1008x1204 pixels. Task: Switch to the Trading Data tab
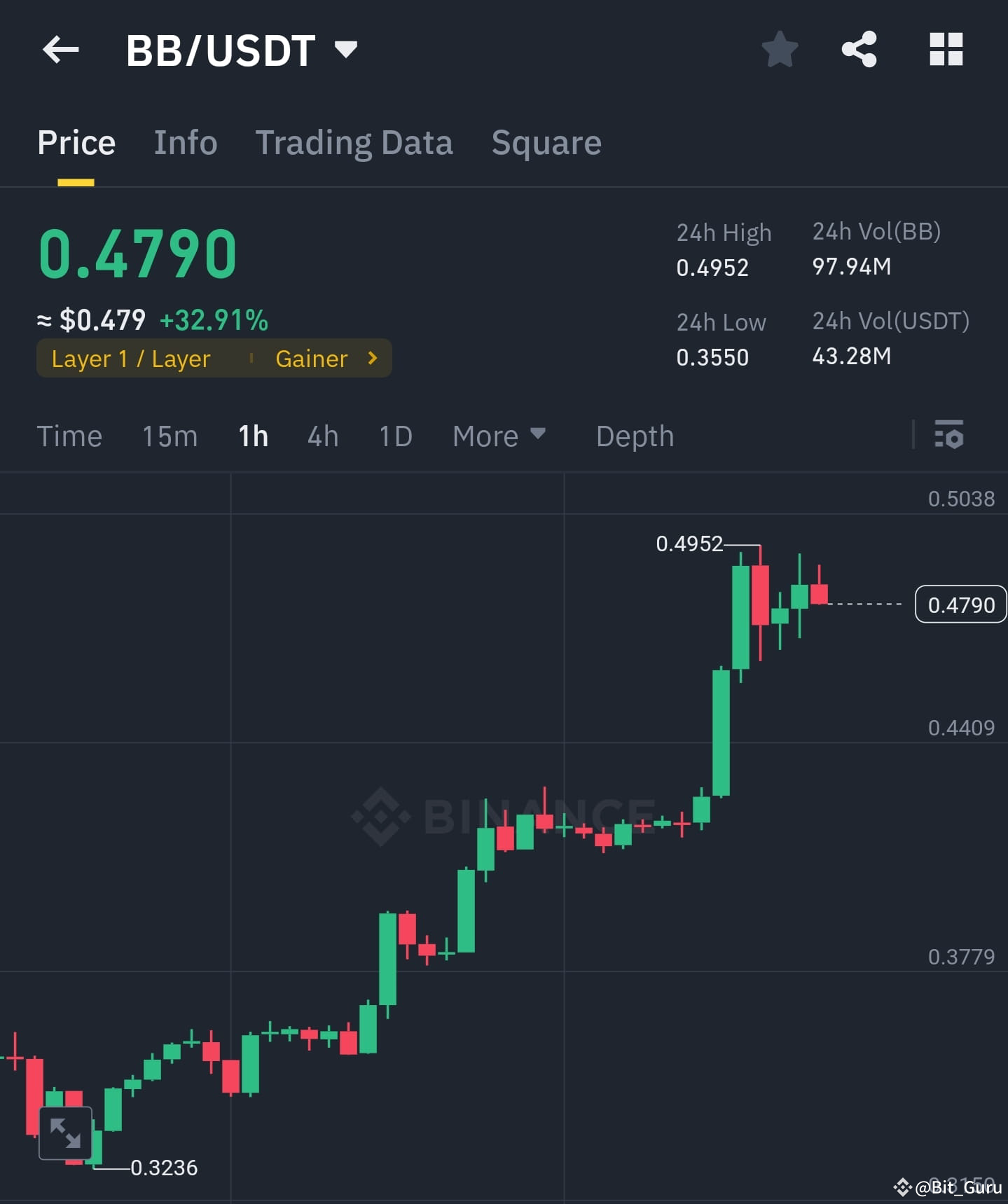pos(354,142)
